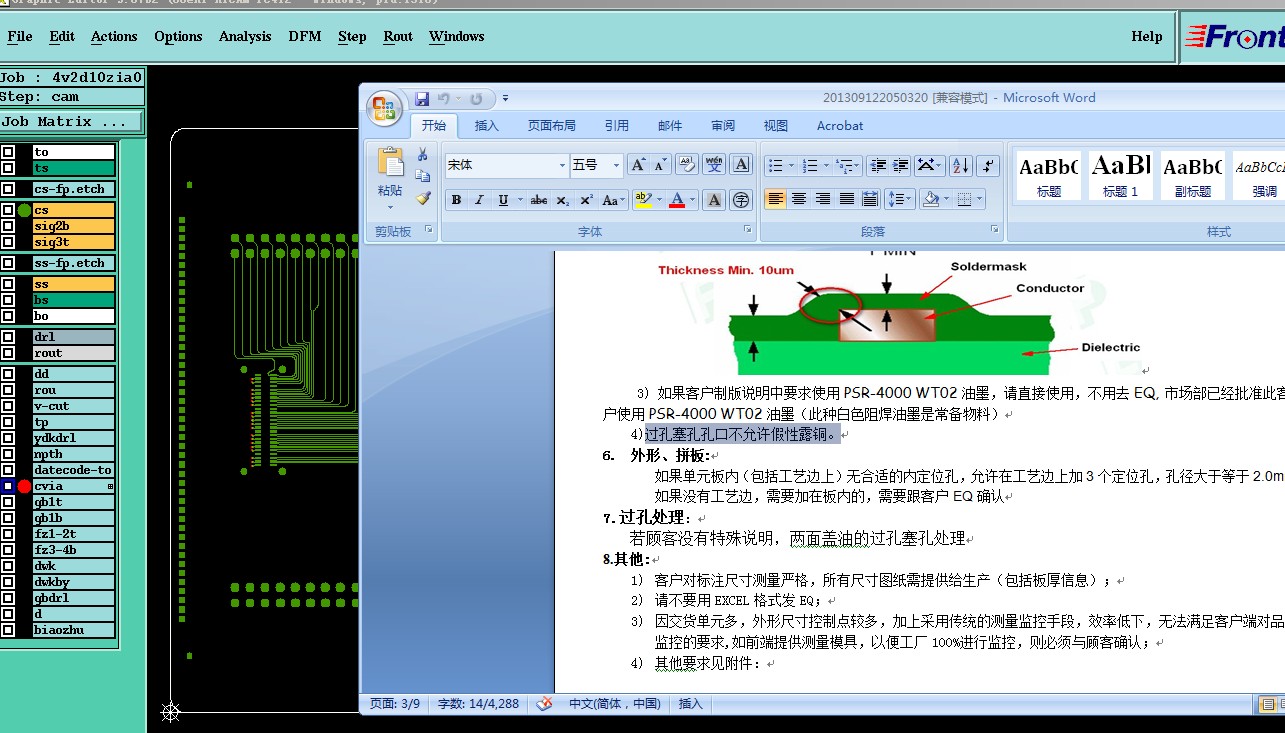Image resolution: width=1285 pixels, height=733 pixels.
Task: Switch to 审阅 ribbon tab
Action: point(723,126)
